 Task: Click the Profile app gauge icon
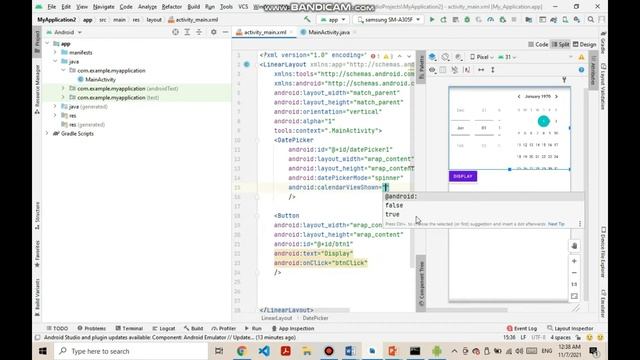[490, 20]
